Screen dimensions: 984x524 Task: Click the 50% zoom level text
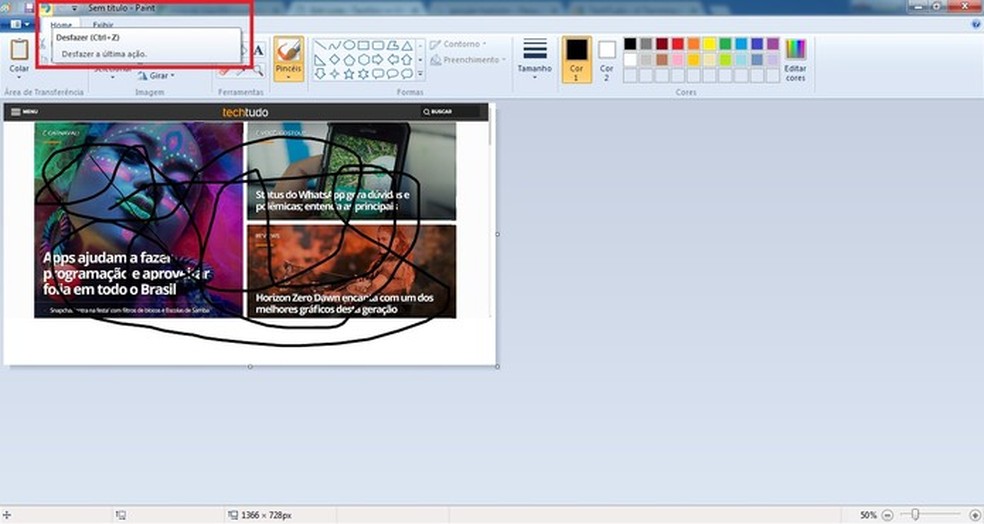(x=869, y=515)
